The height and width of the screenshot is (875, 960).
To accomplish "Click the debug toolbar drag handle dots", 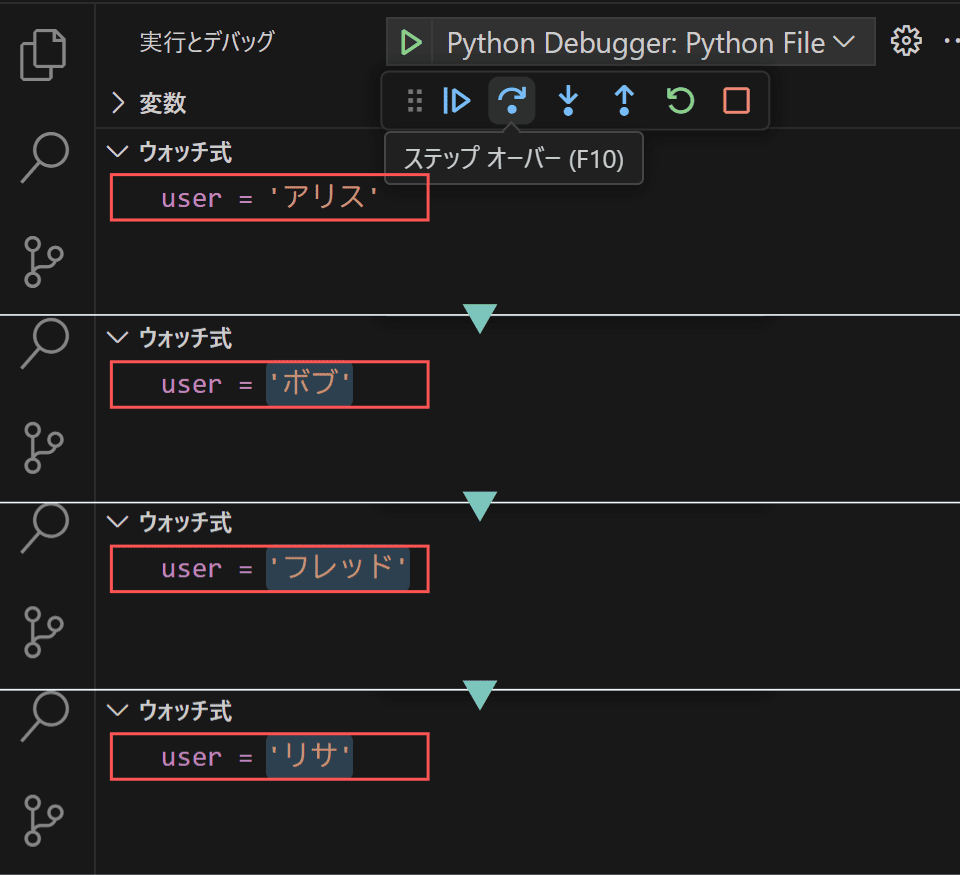I will click(414, 100).
